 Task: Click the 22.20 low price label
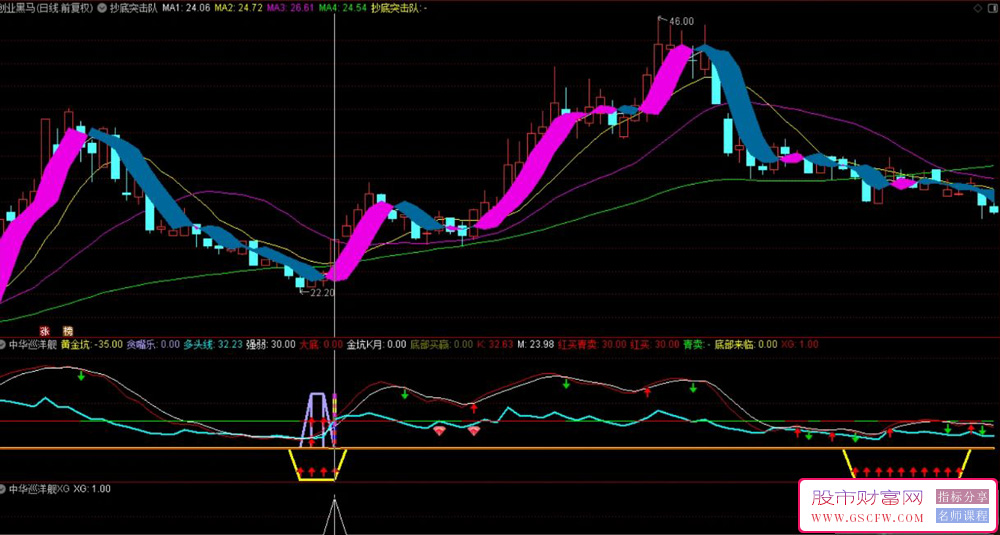click(321, 293)
